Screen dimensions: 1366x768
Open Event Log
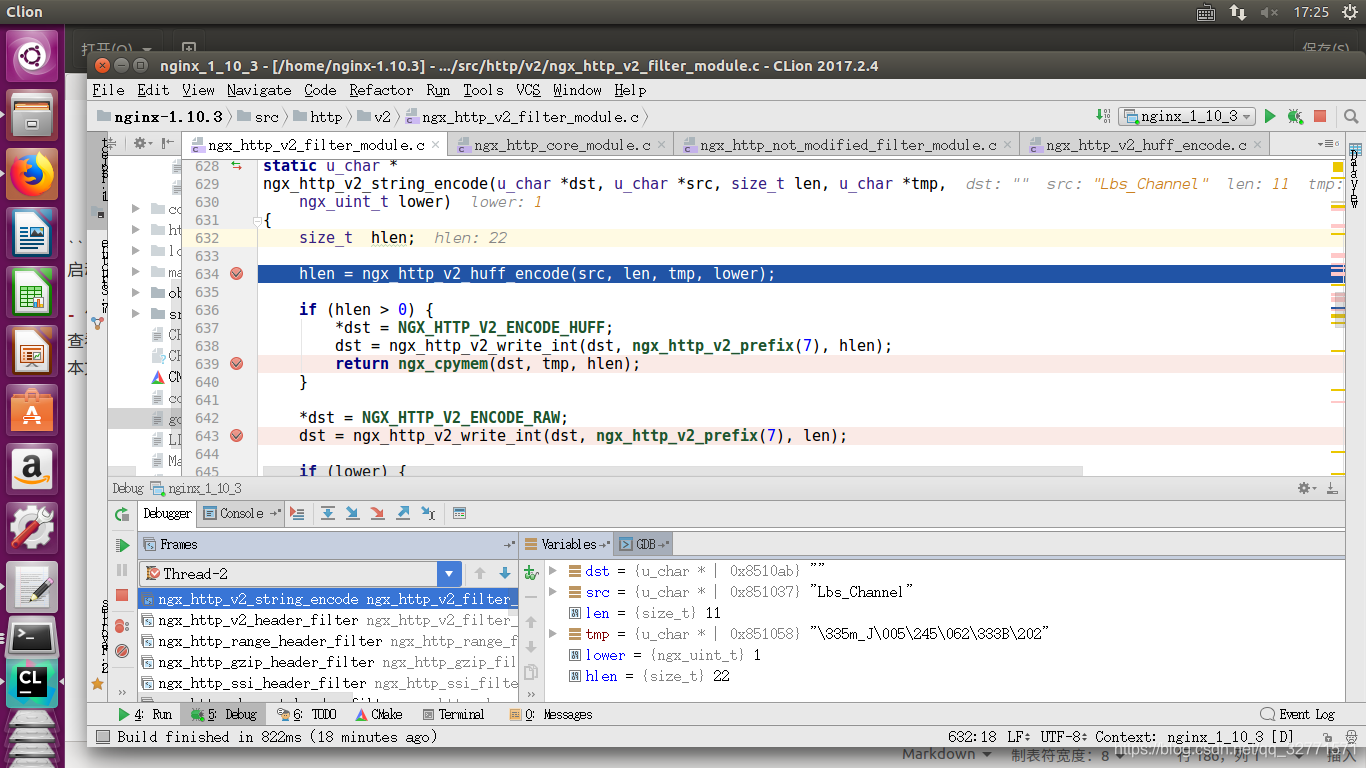point(1298,714)
